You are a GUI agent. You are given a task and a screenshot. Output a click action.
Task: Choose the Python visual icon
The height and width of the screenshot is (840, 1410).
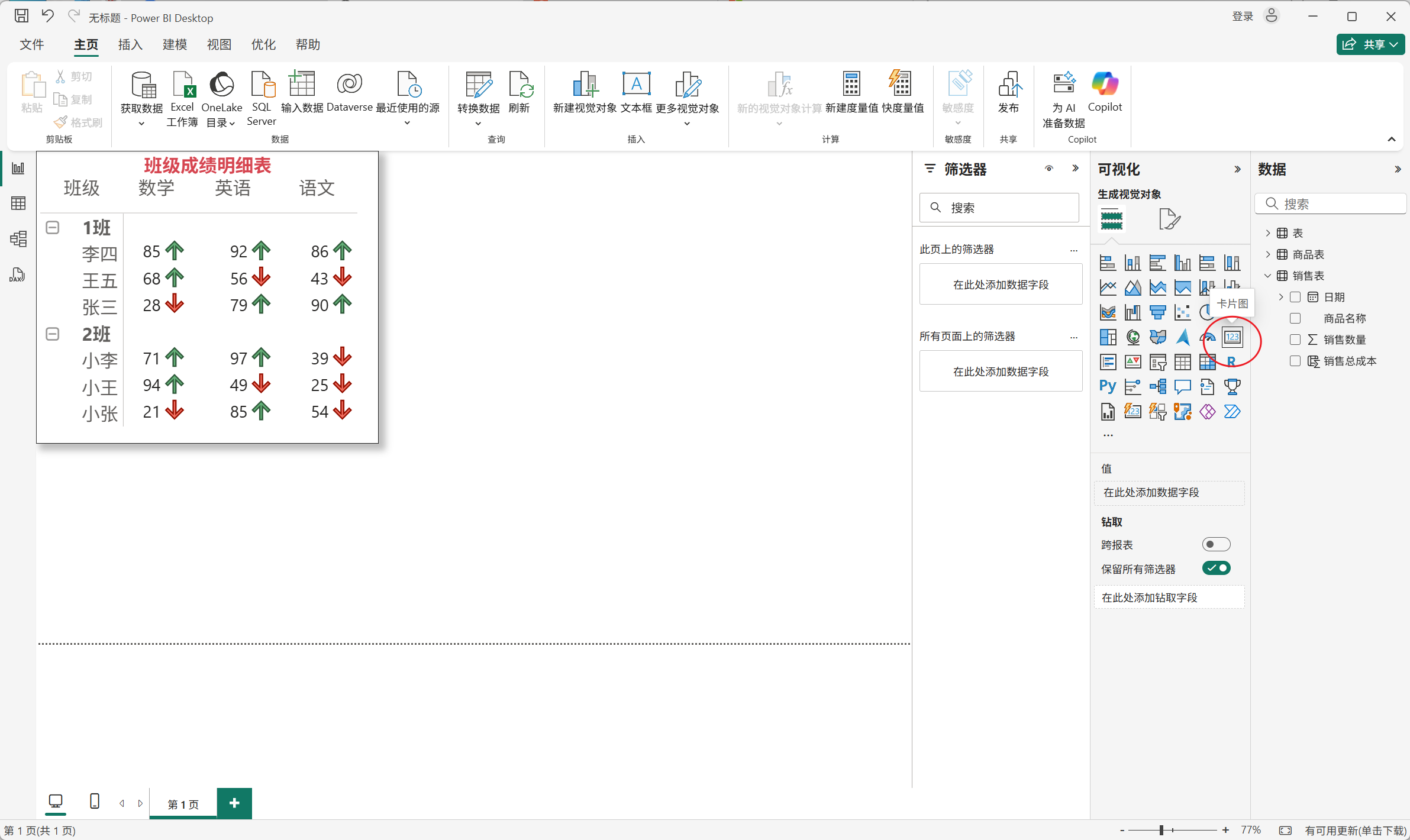[1107, 386]
